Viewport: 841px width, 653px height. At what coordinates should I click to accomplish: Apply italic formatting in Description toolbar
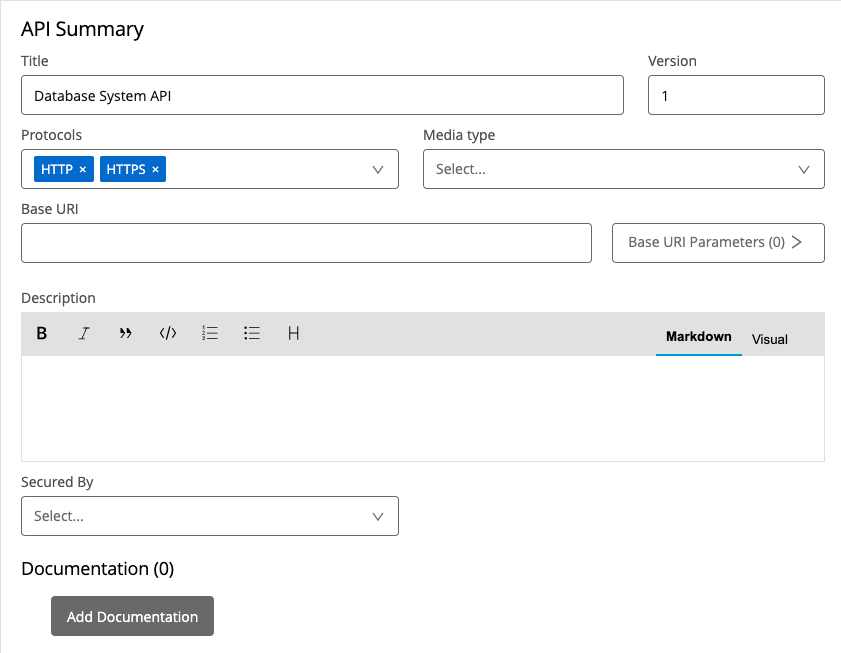(84, 334)
